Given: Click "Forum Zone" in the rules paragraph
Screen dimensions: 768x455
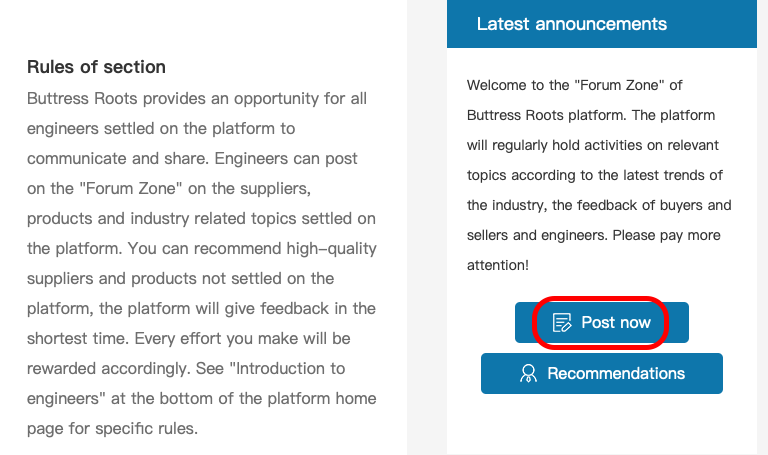Looking at the screenshot, I should point(131,189).
